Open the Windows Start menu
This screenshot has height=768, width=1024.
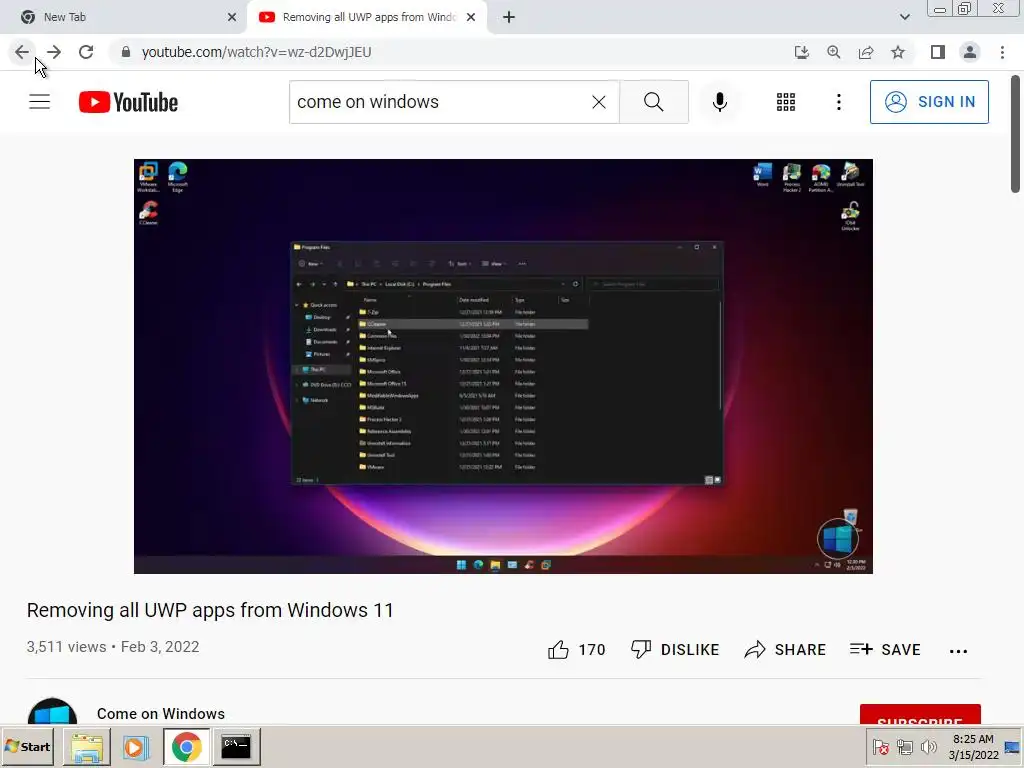coord(27,746)
